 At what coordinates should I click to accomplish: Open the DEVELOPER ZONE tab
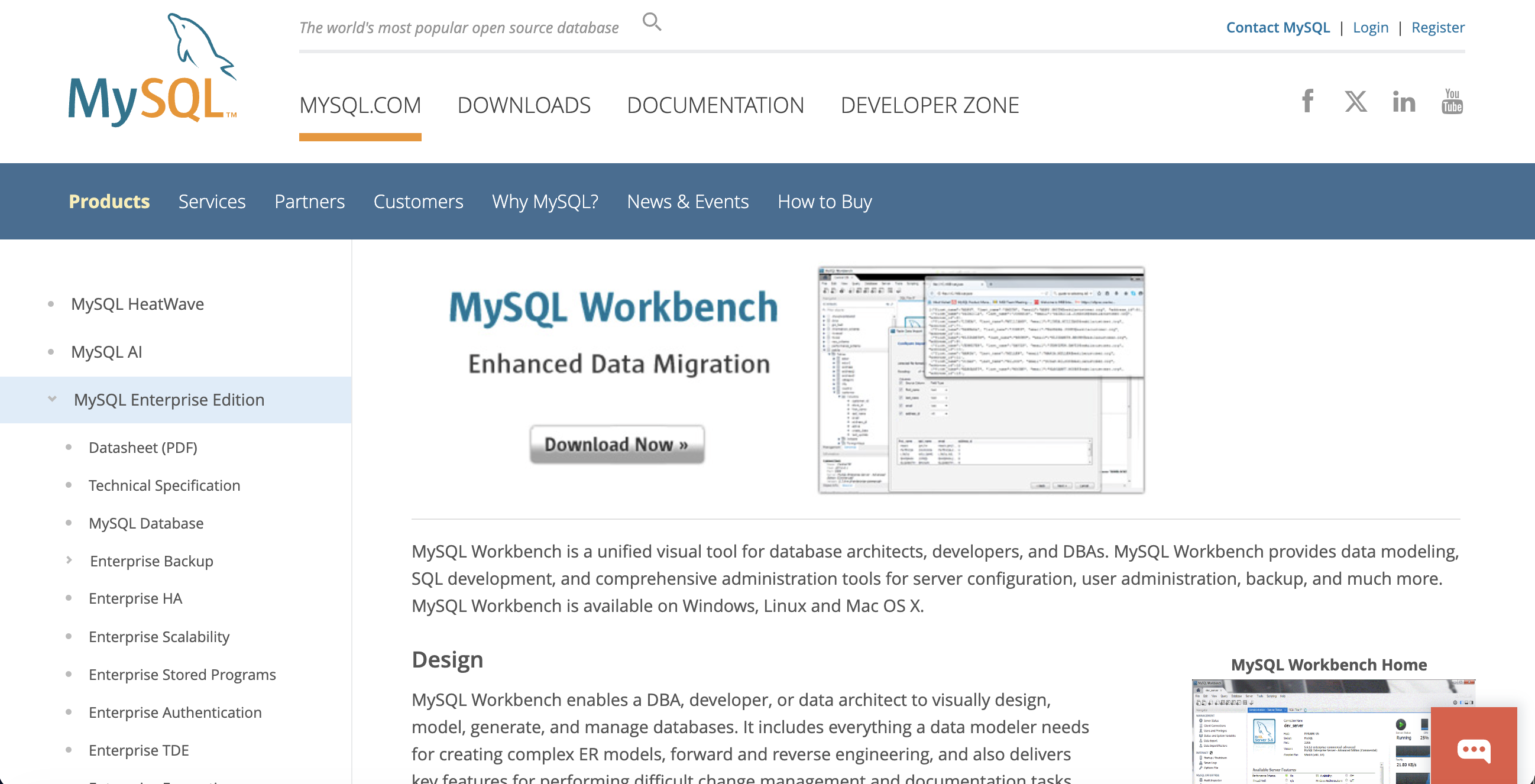coord(929,105)
